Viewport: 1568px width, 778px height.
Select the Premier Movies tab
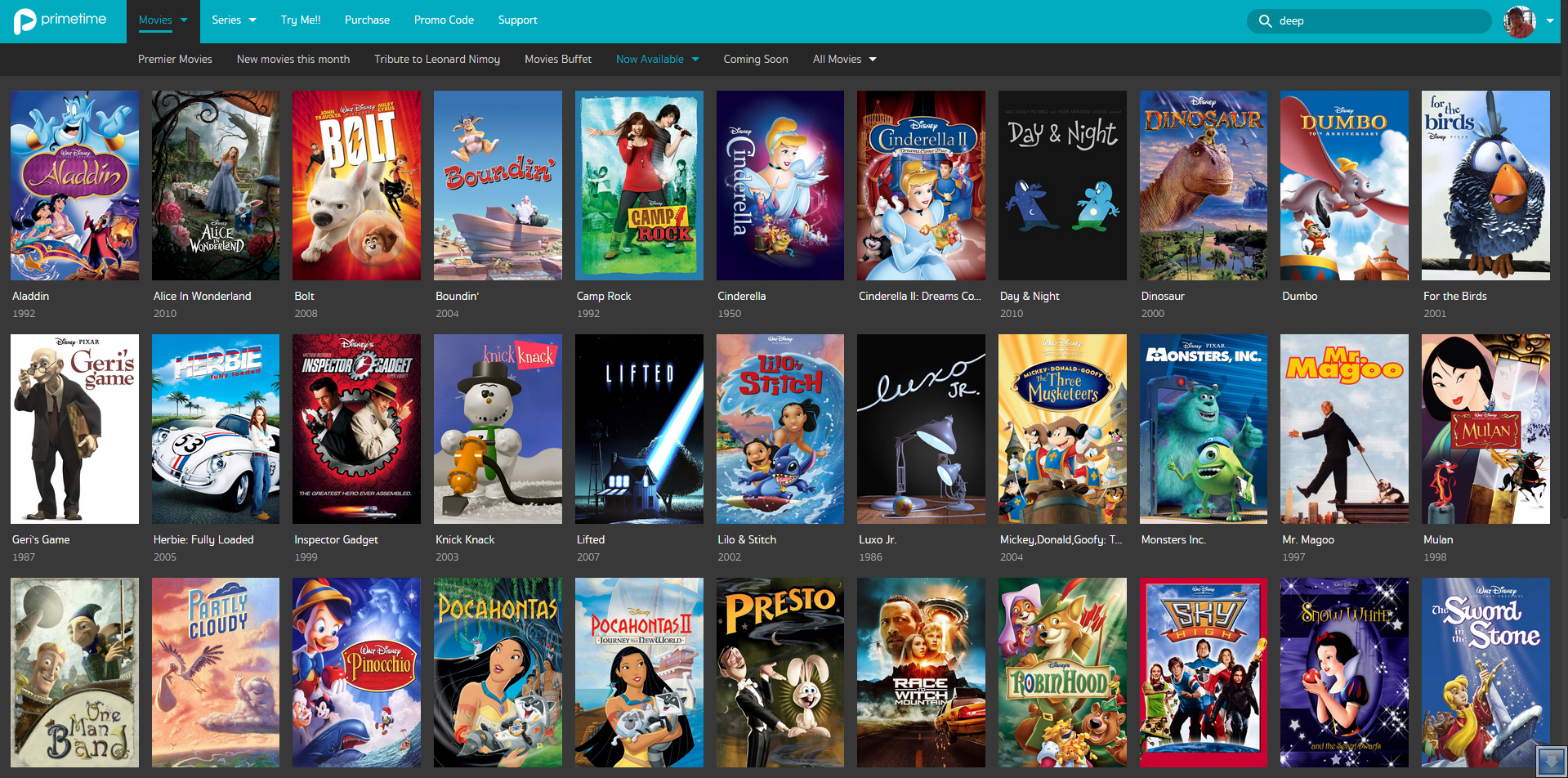(x=175, y=60)
